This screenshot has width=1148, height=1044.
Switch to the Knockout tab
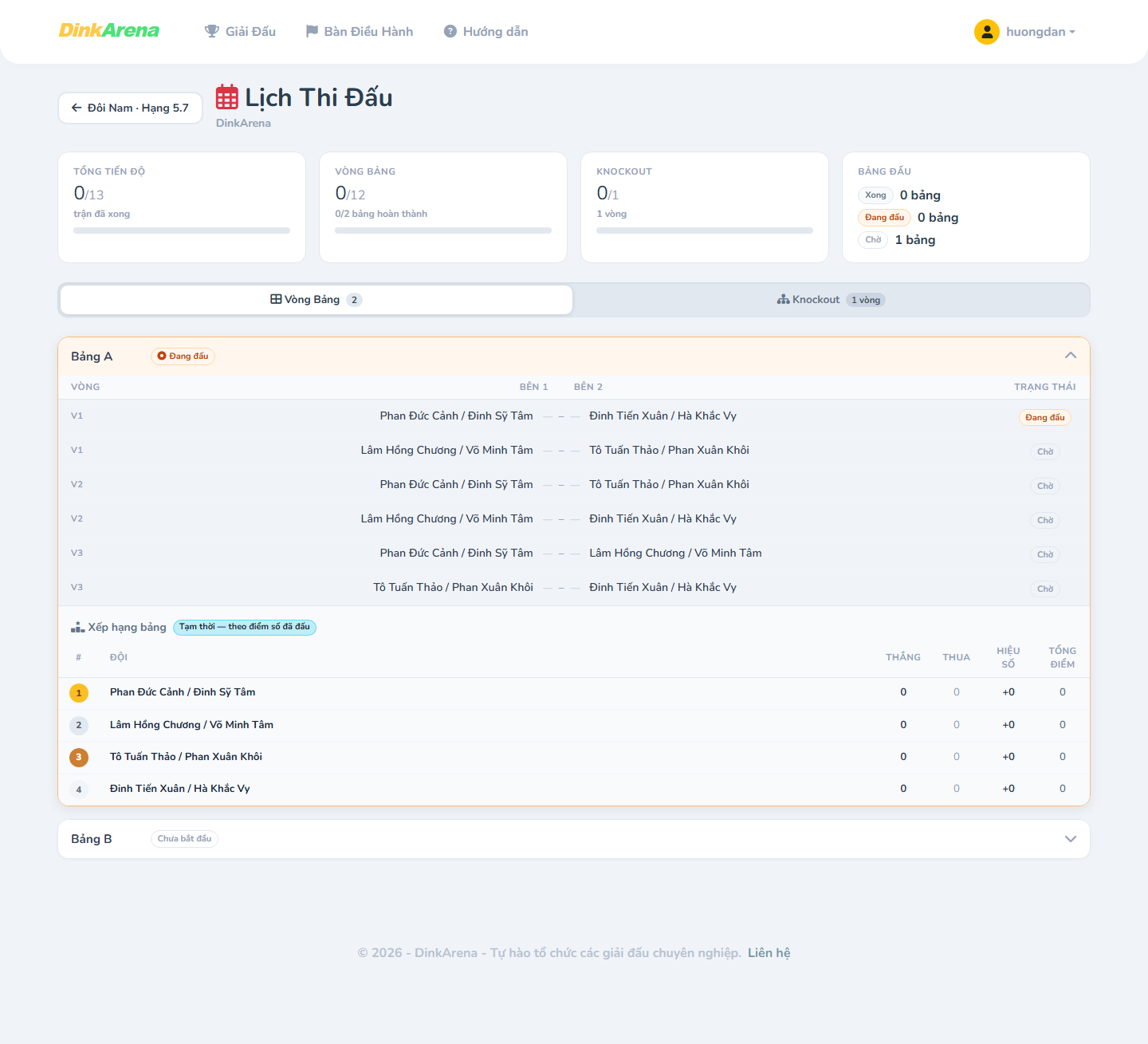coord(831,300)
